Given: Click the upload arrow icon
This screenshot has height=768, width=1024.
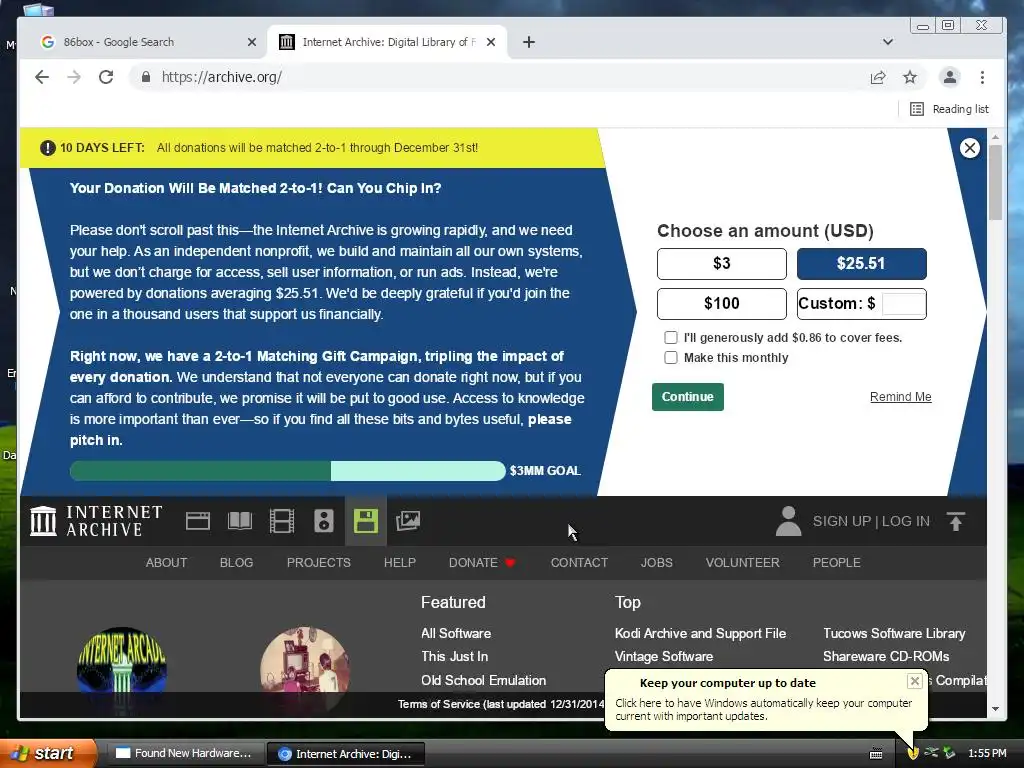Looking at the screenshot, I should point(955,521).
